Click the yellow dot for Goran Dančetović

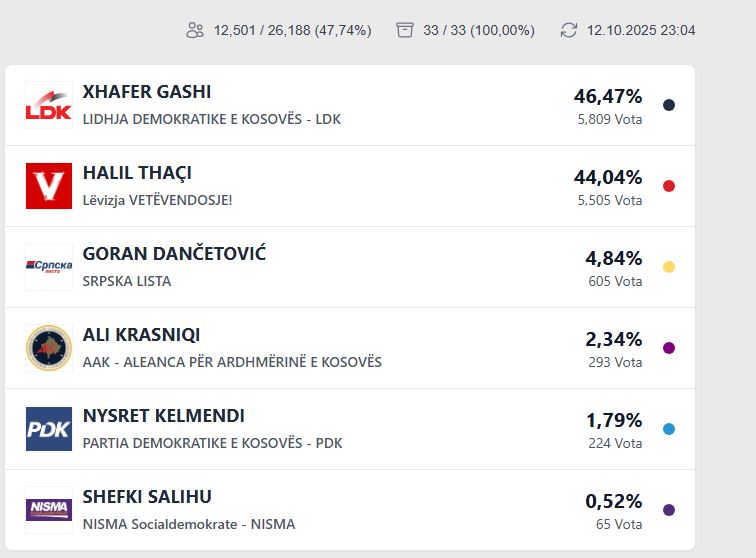coord(669,267)
